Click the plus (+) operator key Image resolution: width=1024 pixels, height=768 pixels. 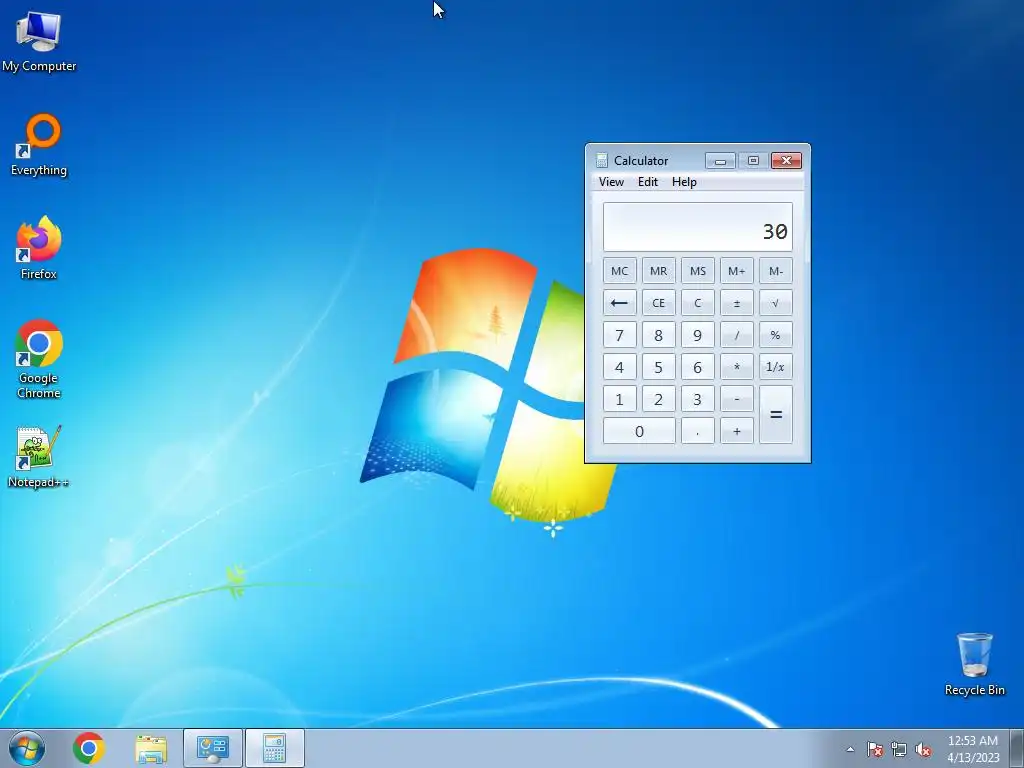(737, 431)
